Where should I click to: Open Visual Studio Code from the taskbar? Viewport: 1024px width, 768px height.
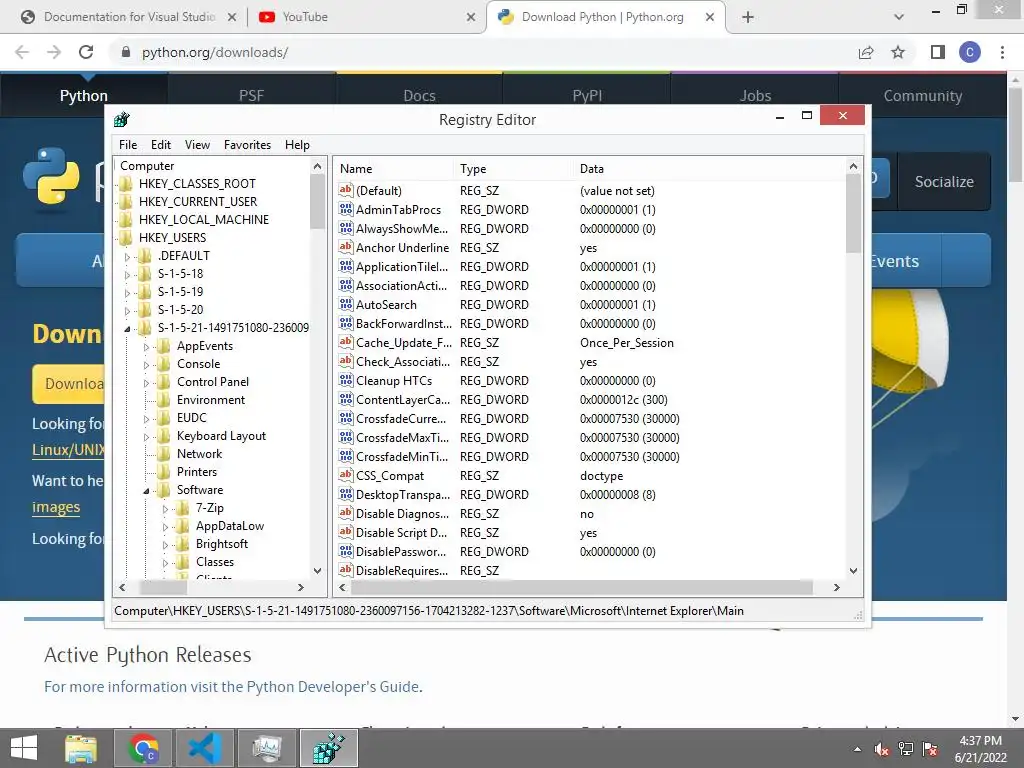(x=205, y=748)
